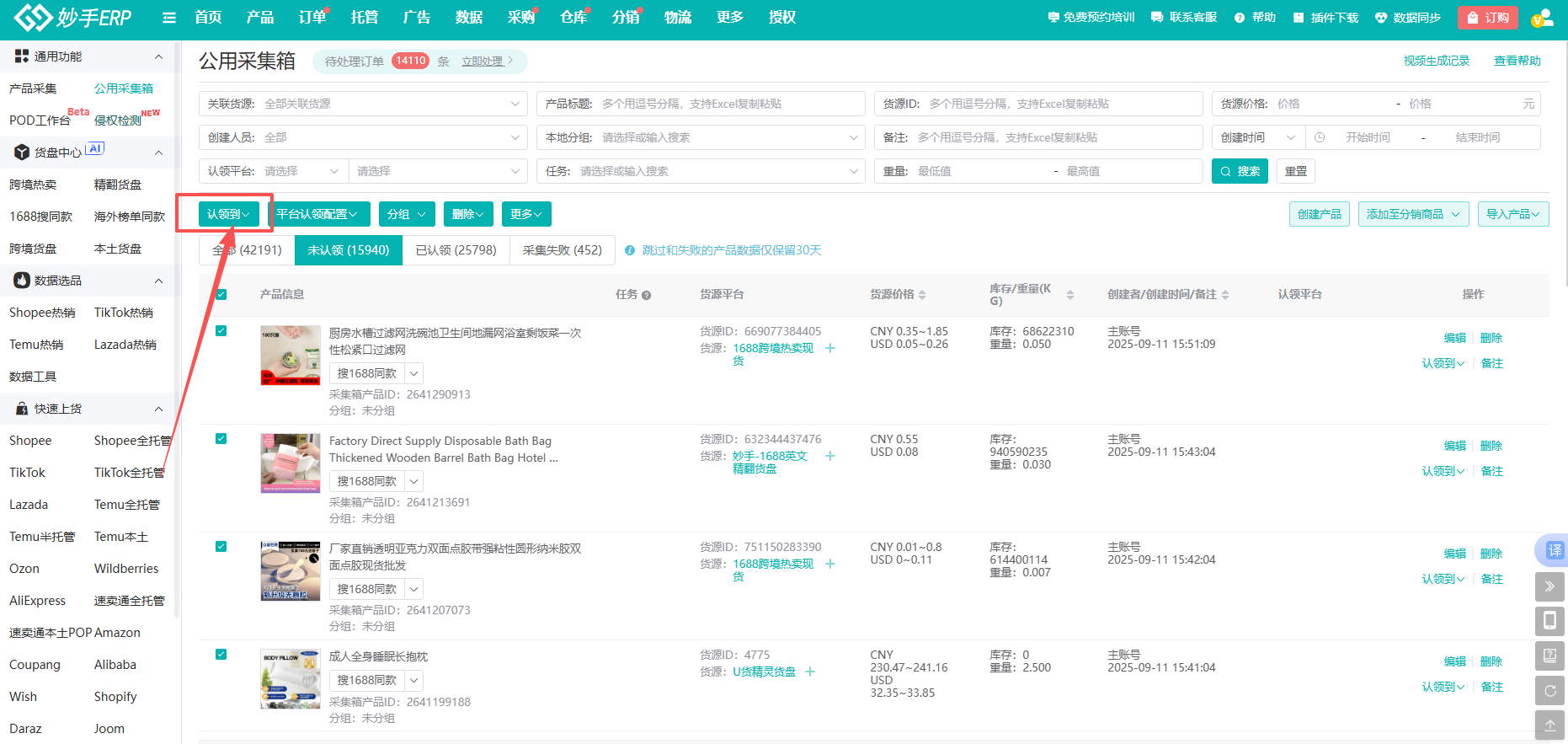1568x744 pixels.
Task: Open the user account avatar icon
Action: click(x=1542, y=18)
